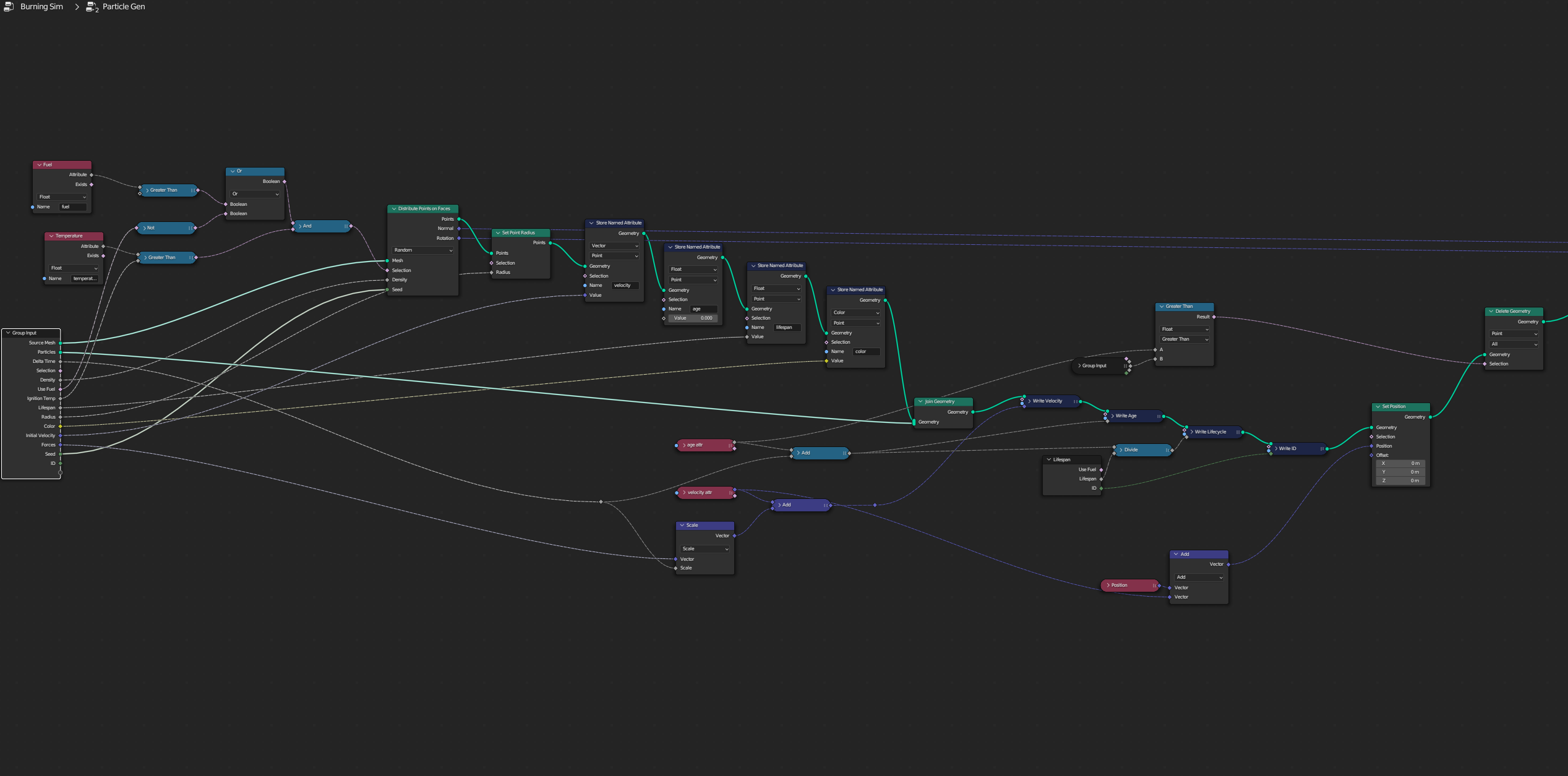Open the Scale operation dropdown

(x=706, y=549)
